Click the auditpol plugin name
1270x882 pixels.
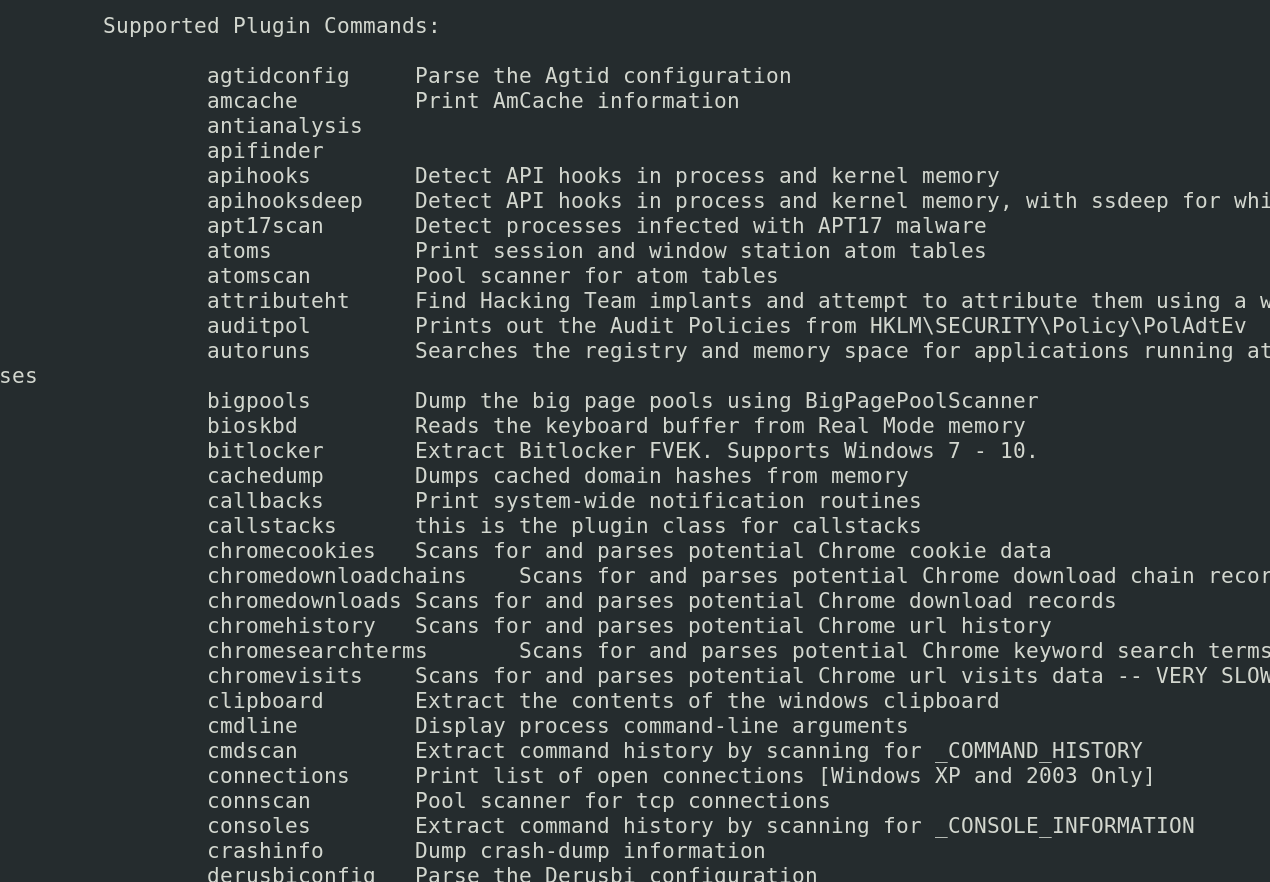pos(258,326)
